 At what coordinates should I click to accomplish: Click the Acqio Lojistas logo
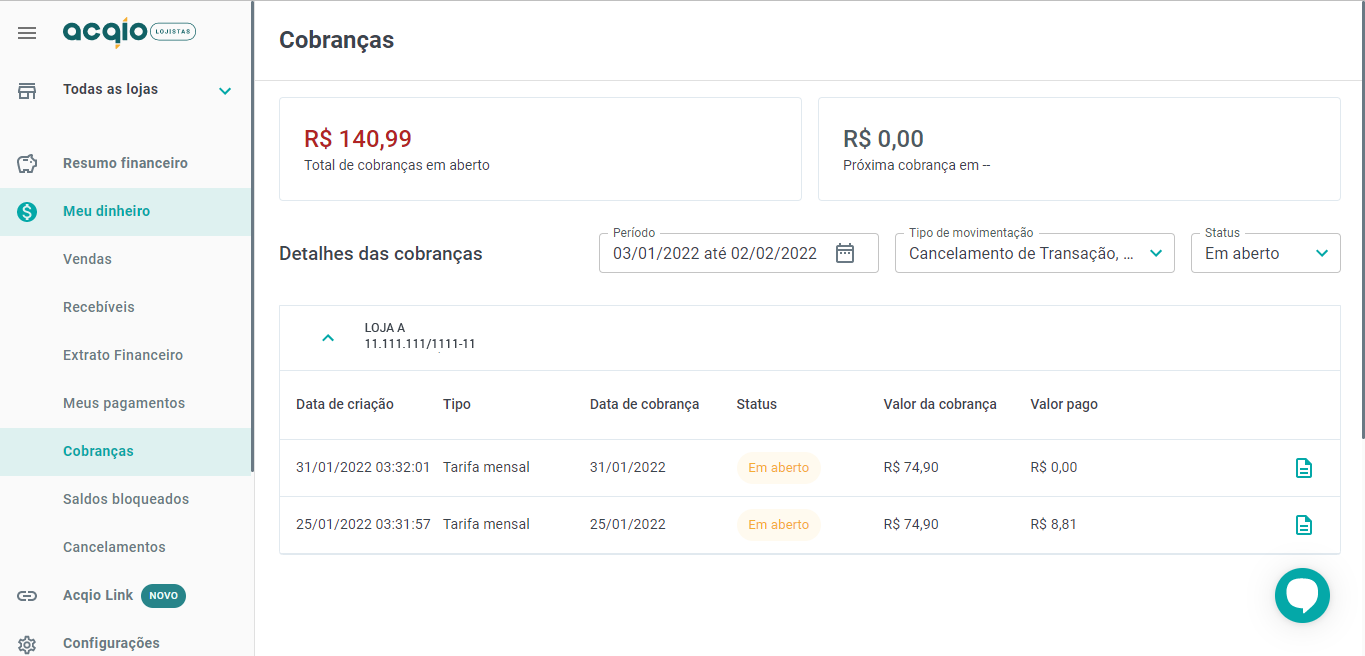[x=129, y=33]
